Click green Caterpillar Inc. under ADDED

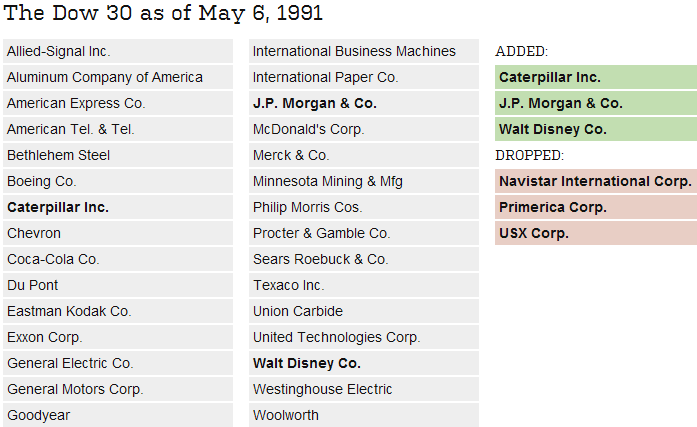pyautogui.click(x=596, y=77)
